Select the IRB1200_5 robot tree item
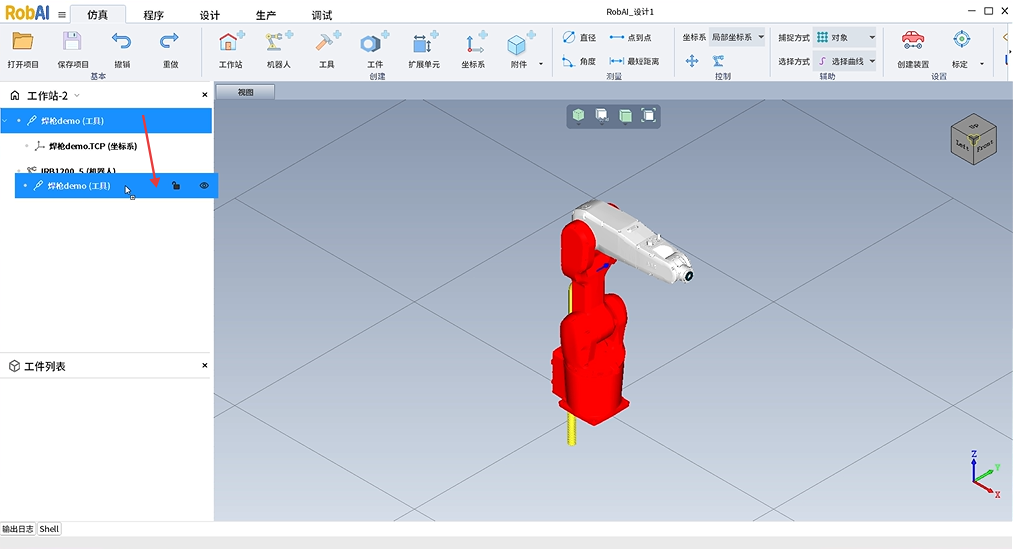This screenshot has width=1013, height=549. point(78,171)
